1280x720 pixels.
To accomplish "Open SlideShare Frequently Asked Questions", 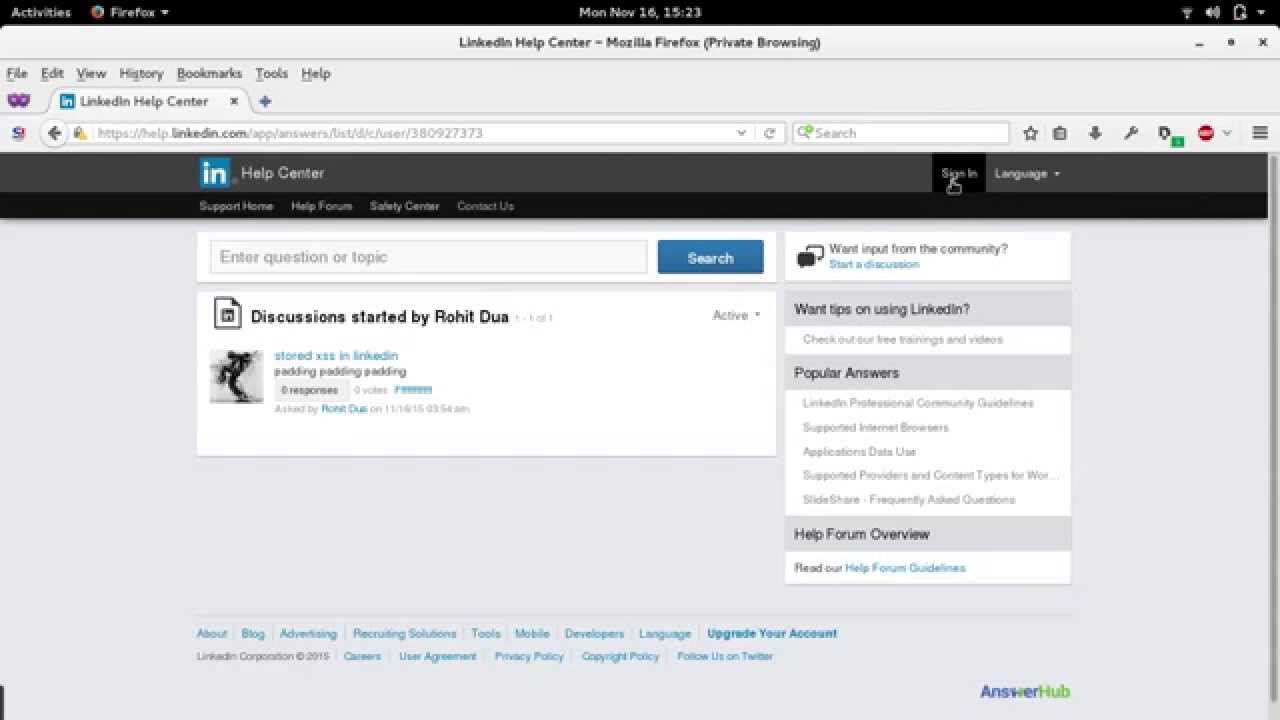I will pyautogui.click(x=908, y=499).
